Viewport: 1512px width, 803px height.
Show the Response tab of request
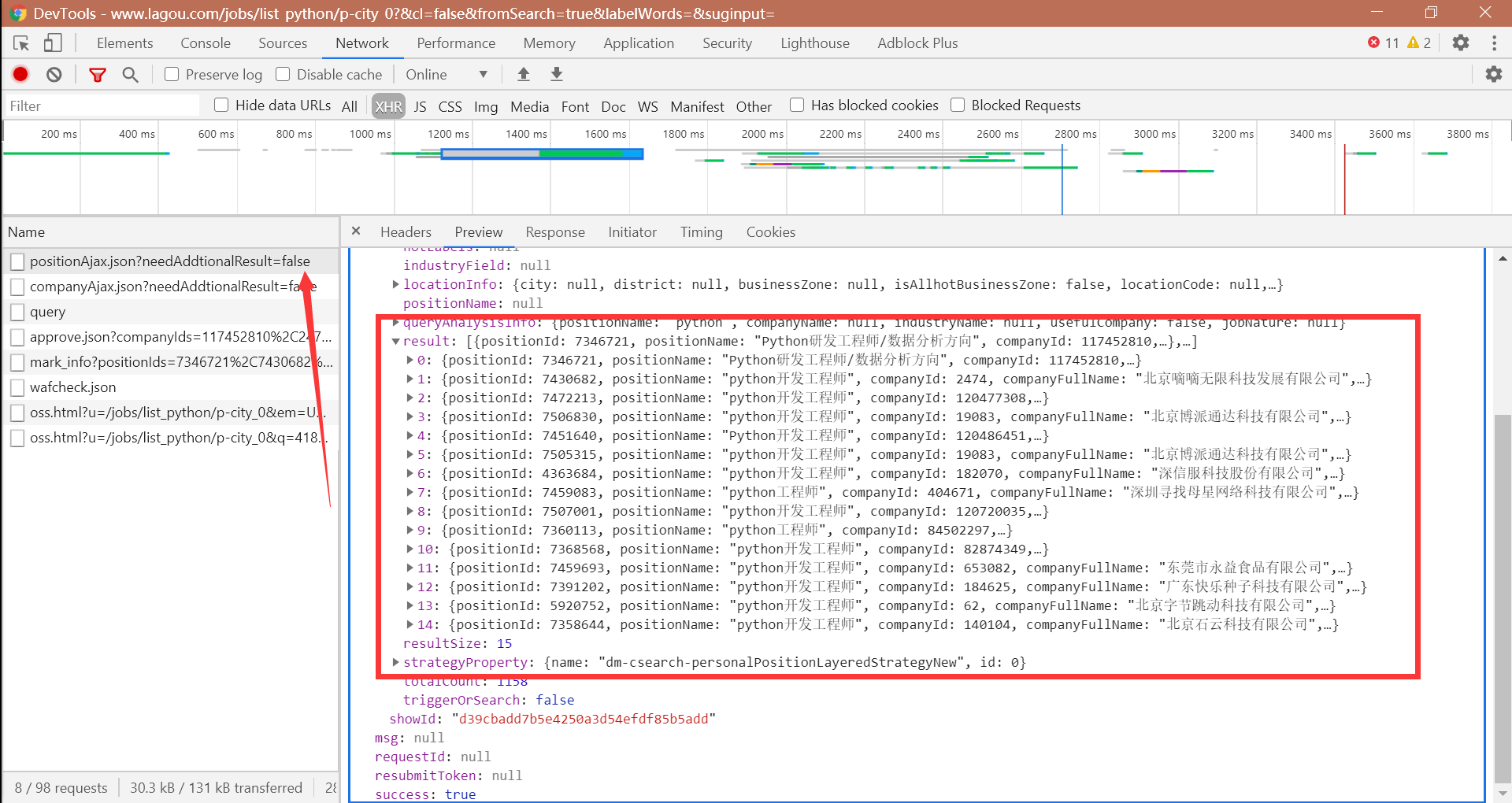[x=555, y=232]
